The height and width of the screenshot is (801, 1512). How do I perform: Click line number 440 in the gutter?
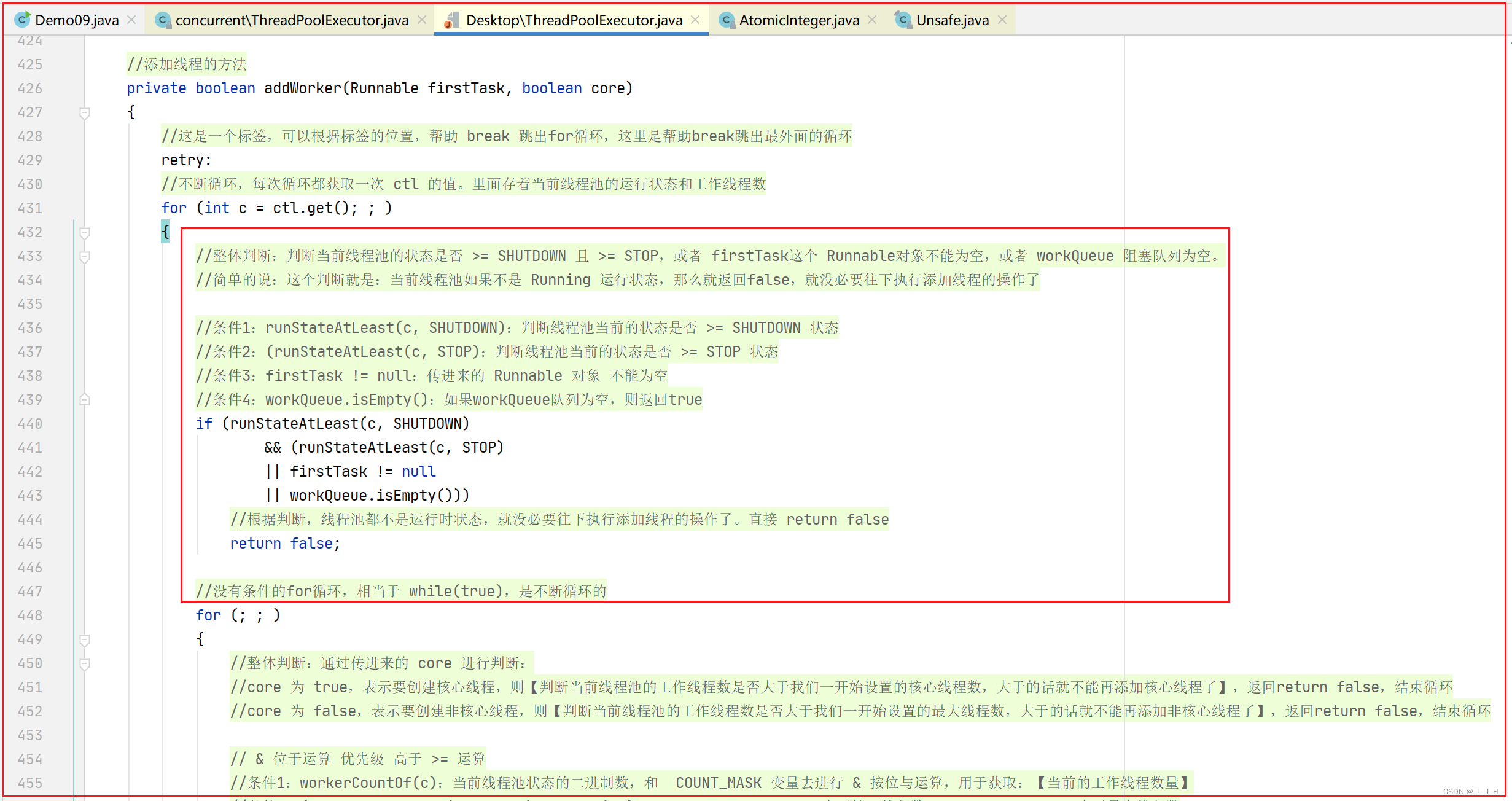[x=30, y=424]
